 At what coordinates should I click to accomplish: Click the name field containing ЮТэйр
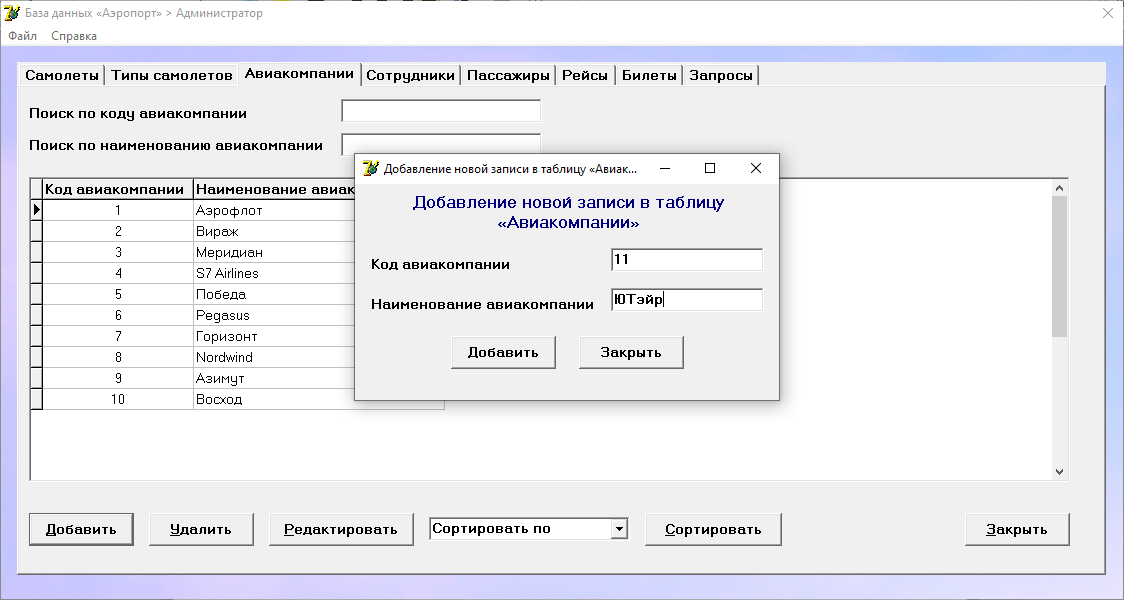(687, 300)
